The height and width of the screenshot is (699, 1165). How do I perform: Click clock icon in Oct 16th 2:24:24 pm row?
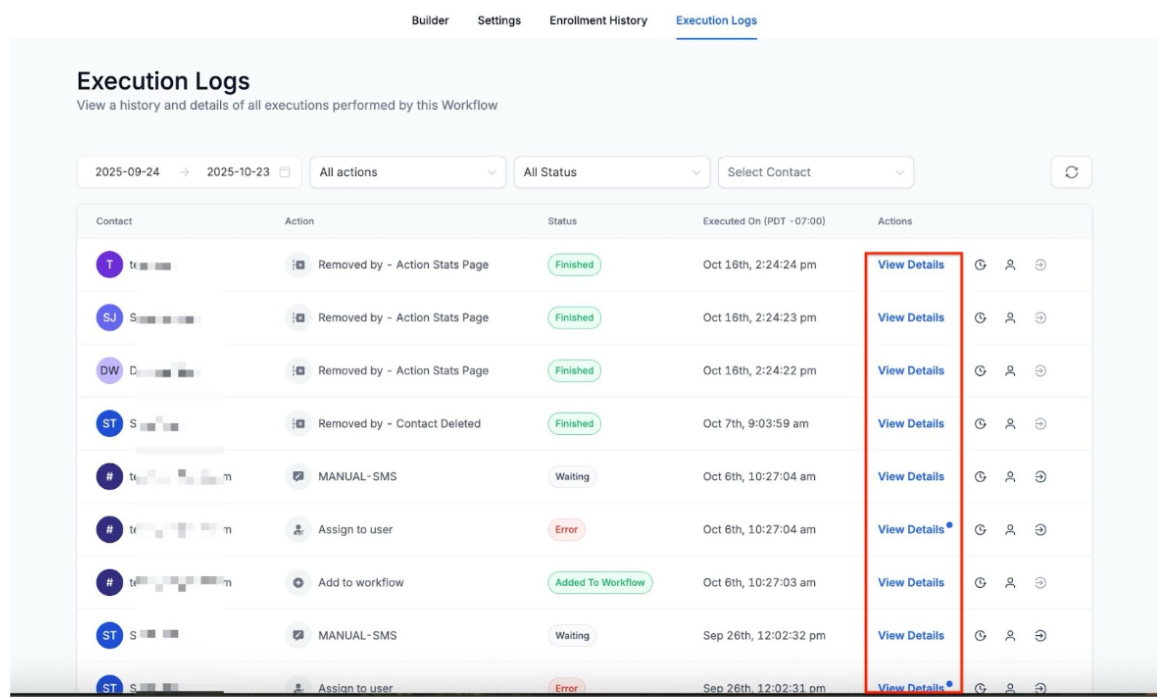pos(981,265)
